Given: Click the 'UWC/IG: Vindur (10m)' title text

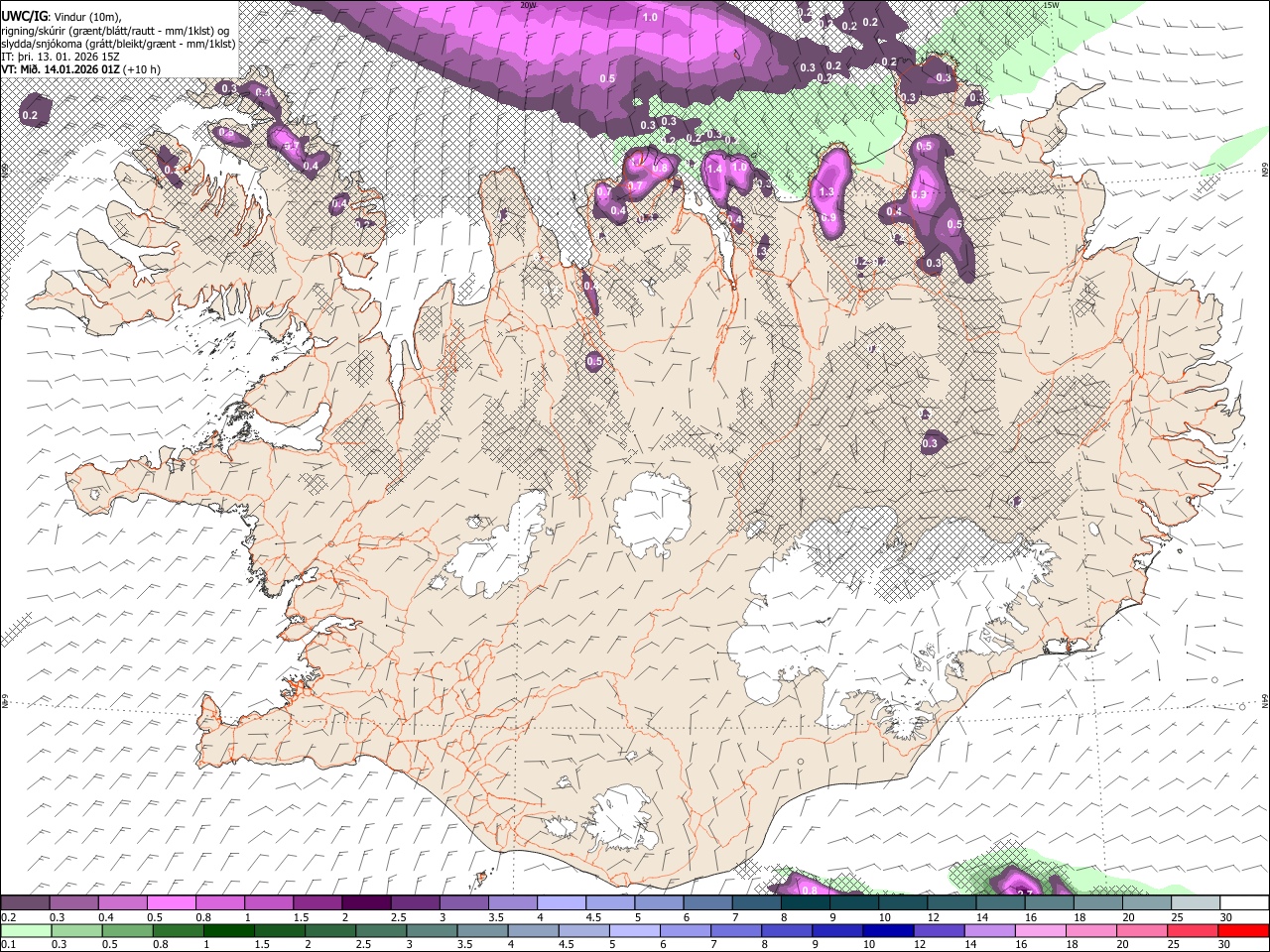Looking at the screenshot, I should (x=62, y=17).
